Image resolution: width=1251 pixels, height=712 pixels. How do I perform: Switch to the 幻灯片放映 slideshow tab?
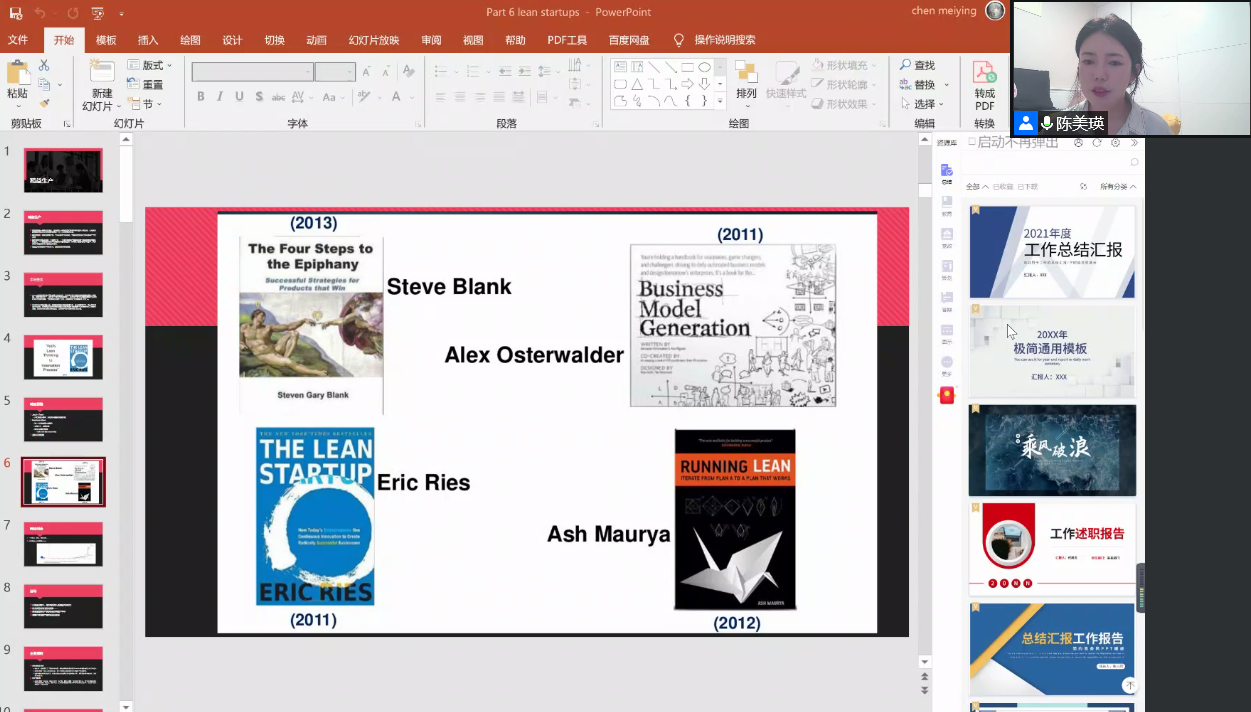point(374,40)
